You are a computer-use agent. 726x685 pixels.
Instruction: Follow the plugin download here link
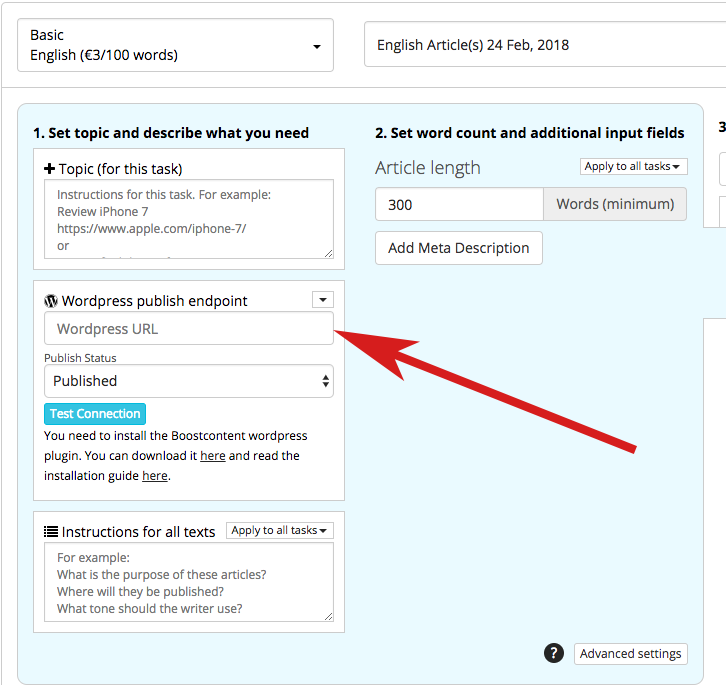(x=213, y=456)
